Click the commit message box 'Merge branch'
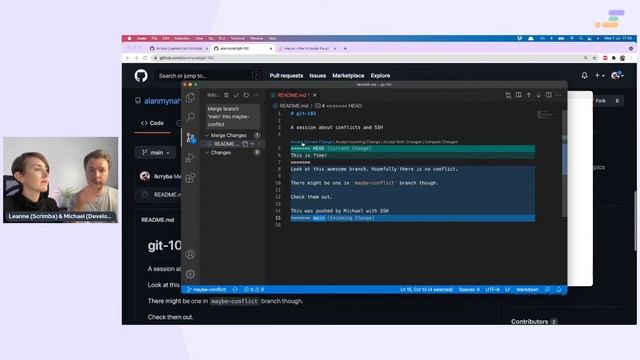 pos(233,116)
